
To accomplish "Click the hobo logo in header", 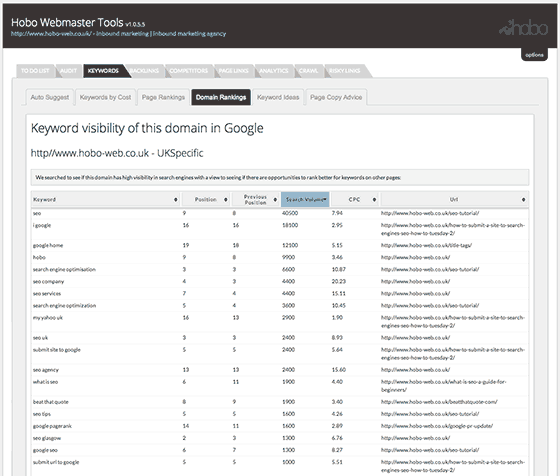I will [523, 28].
